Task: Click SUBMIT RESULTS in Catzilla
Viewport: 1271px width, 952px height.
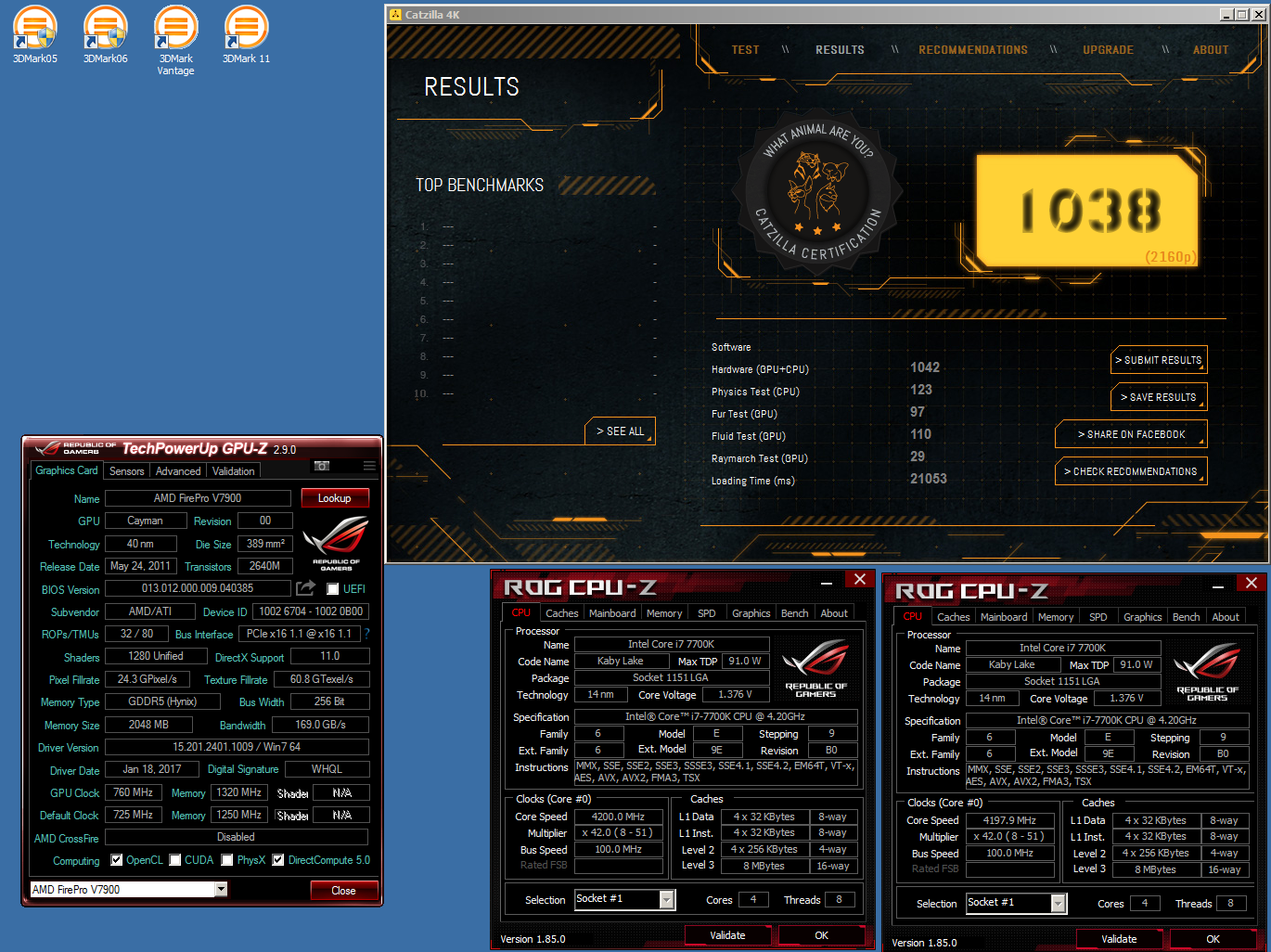Action: pyautogui.click(x=1159, y=360)
